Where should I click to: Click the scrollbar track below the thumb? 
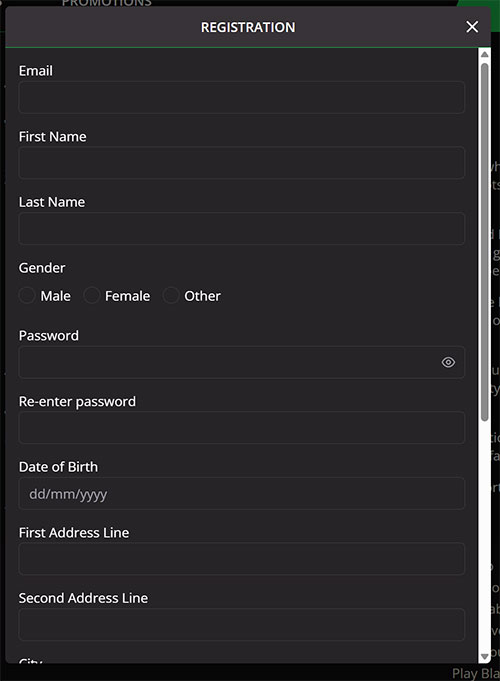484,534
